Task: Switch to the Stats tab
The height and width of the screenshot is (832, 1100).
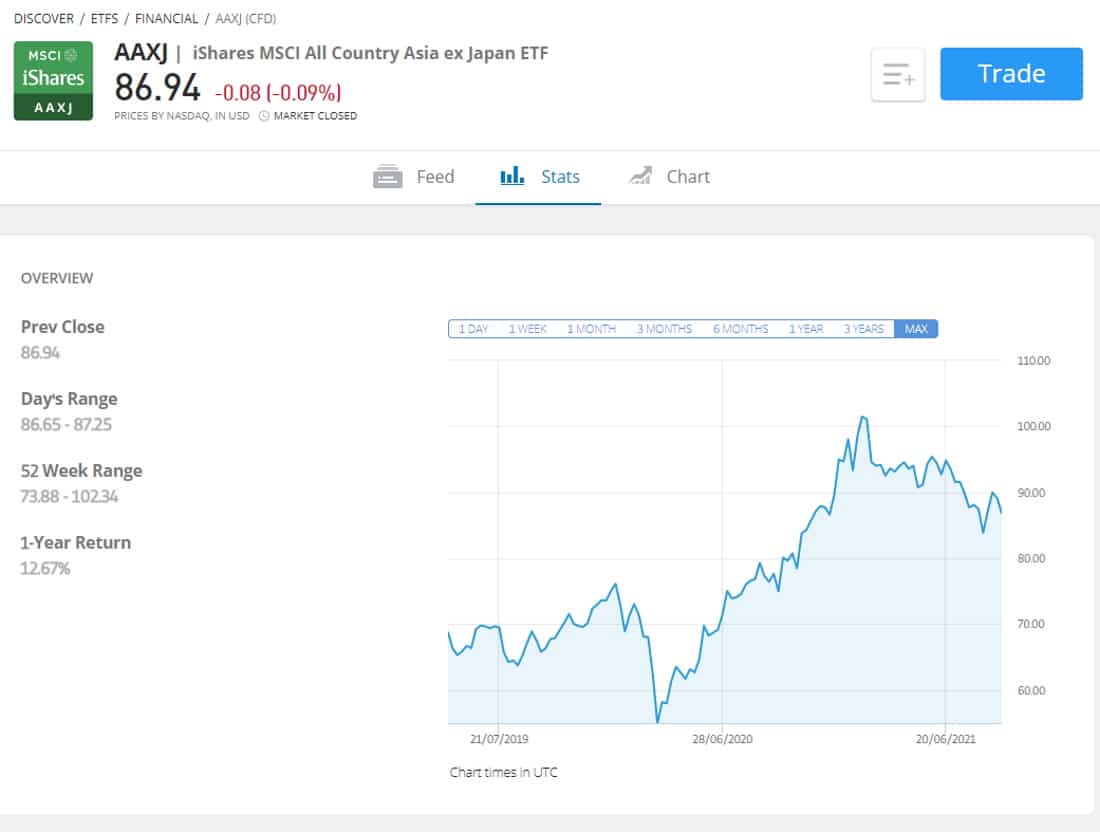Action: point(539,177)
